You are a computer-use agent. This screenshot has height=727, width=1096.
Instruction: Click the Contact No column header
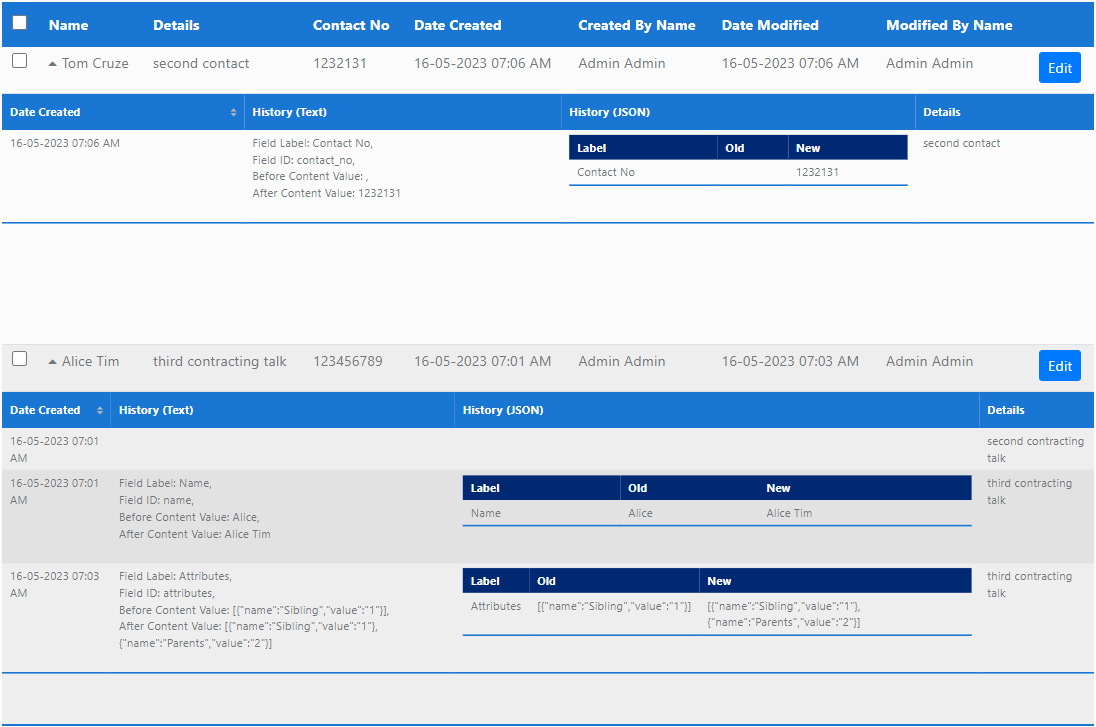(351, 25)
